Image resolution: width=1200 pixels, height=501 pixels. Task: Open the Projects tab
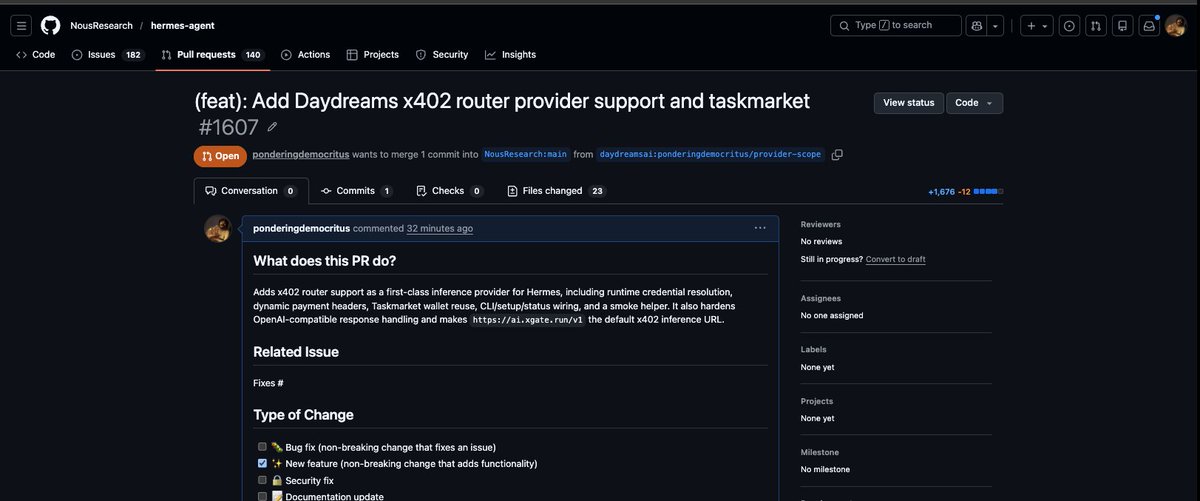372,55
